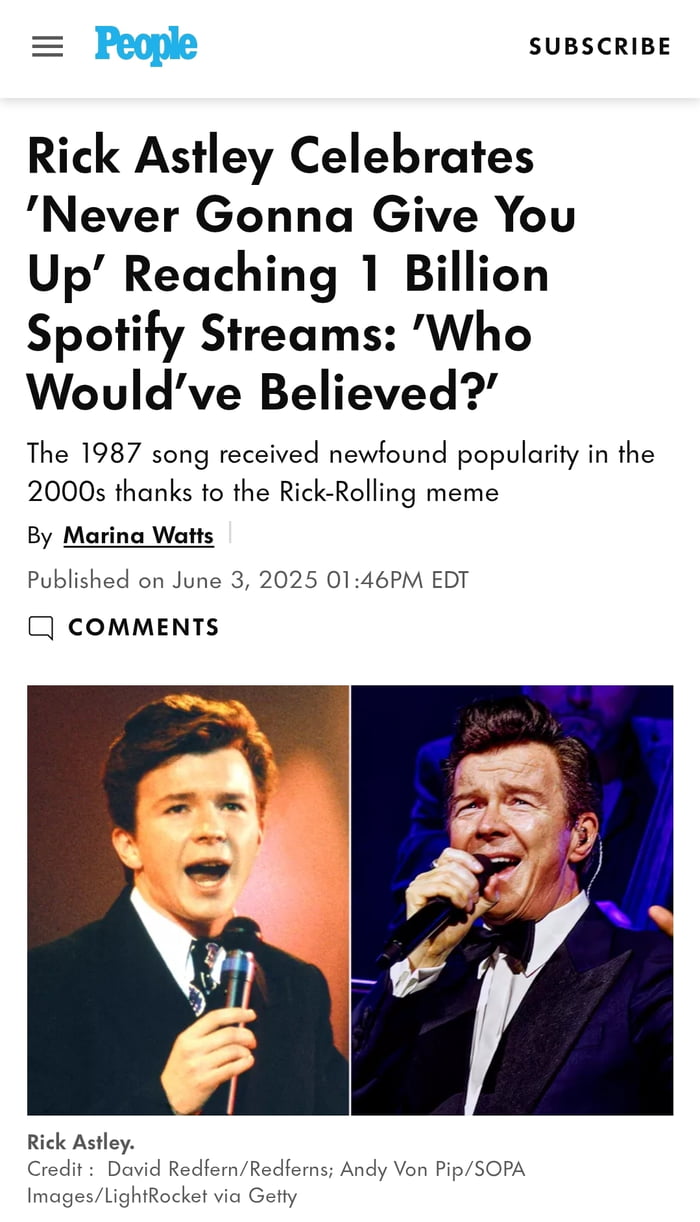Click the bold 'Rick Astley.' photo caption
This screenshot has width=700, height=1222.
[x=80, y=1142]
